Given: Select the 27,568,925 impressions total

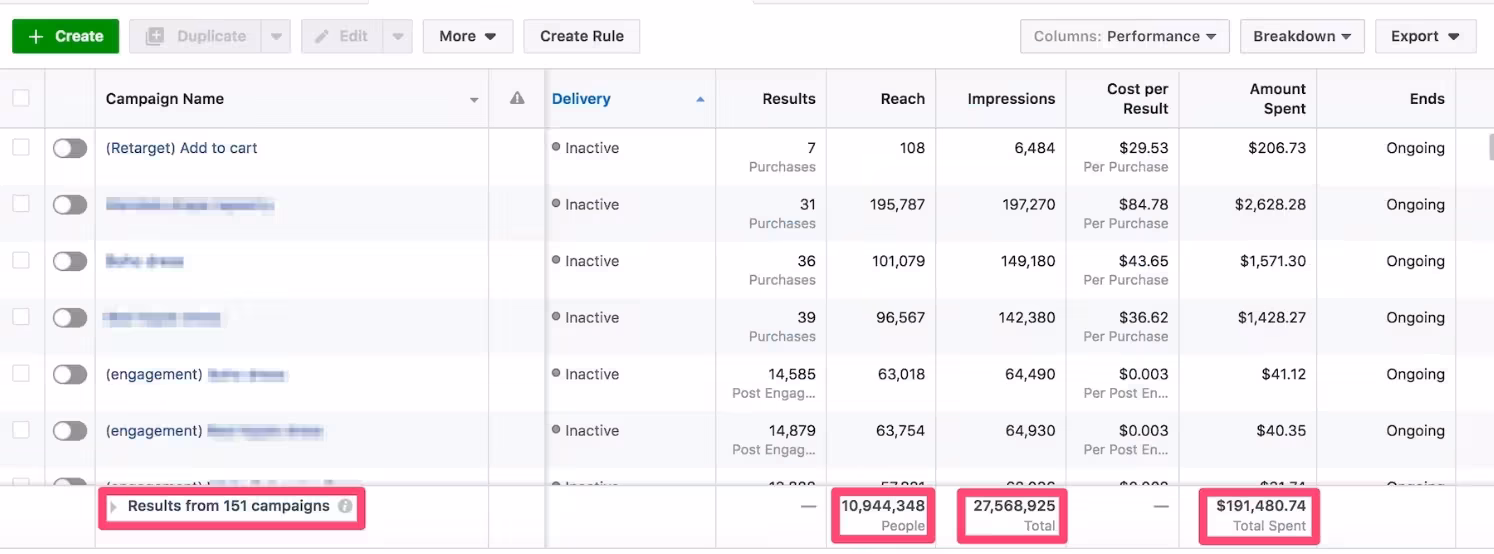Looking at the screenshot, I should 1014,506.
